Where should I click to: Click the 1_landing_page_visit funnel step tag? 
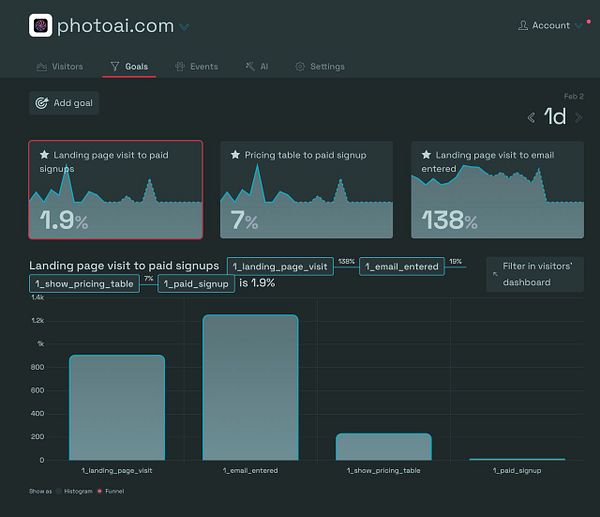(280, 266)
